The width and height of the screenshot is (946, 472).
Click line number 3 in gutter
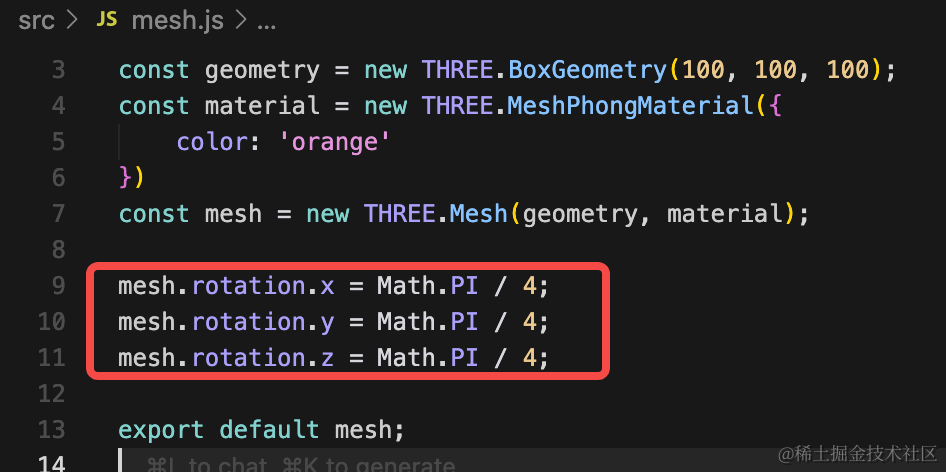coord(59,71)
